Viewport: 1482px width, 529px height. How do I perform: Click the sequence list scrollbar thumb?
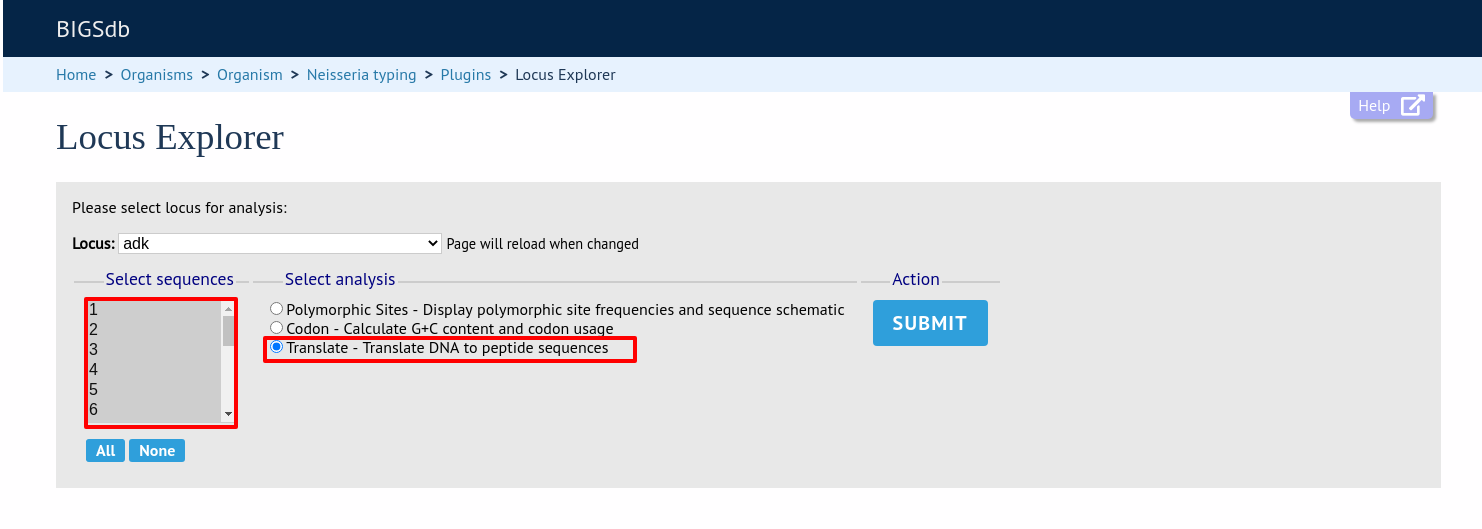tap(228, 331)
